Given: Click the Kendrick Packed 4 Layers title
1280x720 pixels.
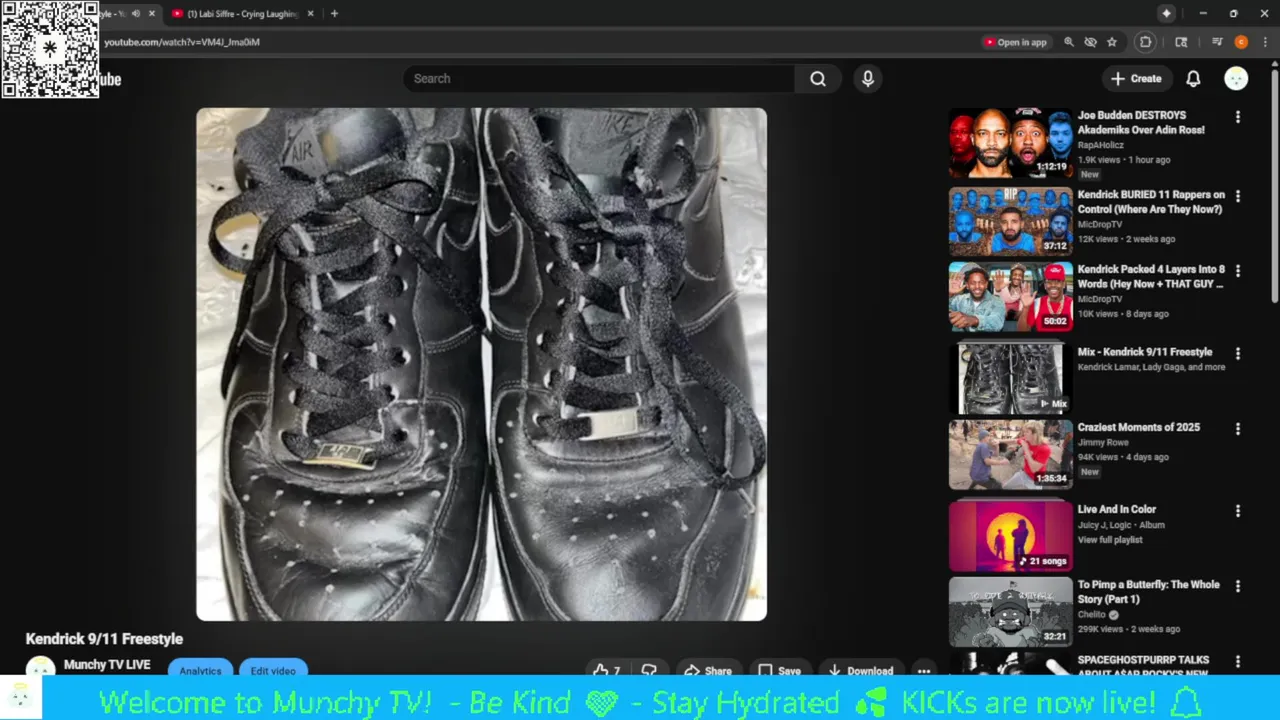Looking at the screenshot, I should (x=1151, y=277).
